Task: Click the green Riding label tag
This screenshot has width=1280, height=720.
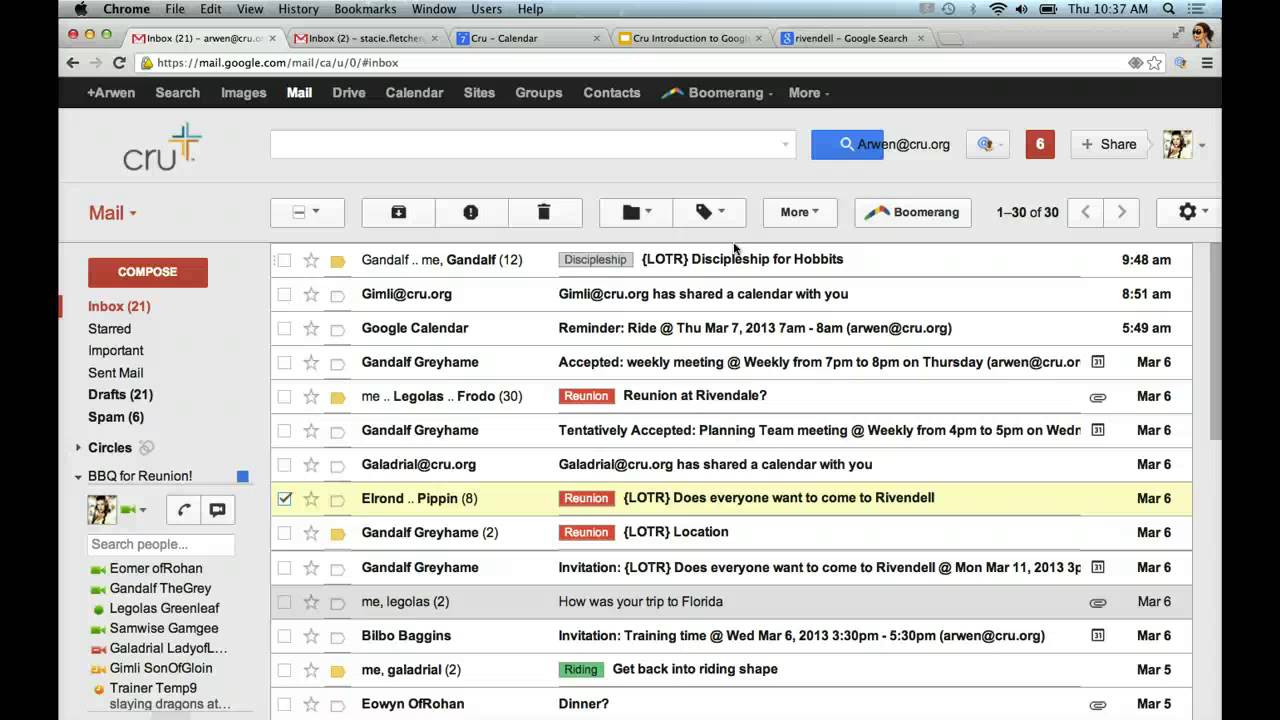Action: [x=580, y=670]
